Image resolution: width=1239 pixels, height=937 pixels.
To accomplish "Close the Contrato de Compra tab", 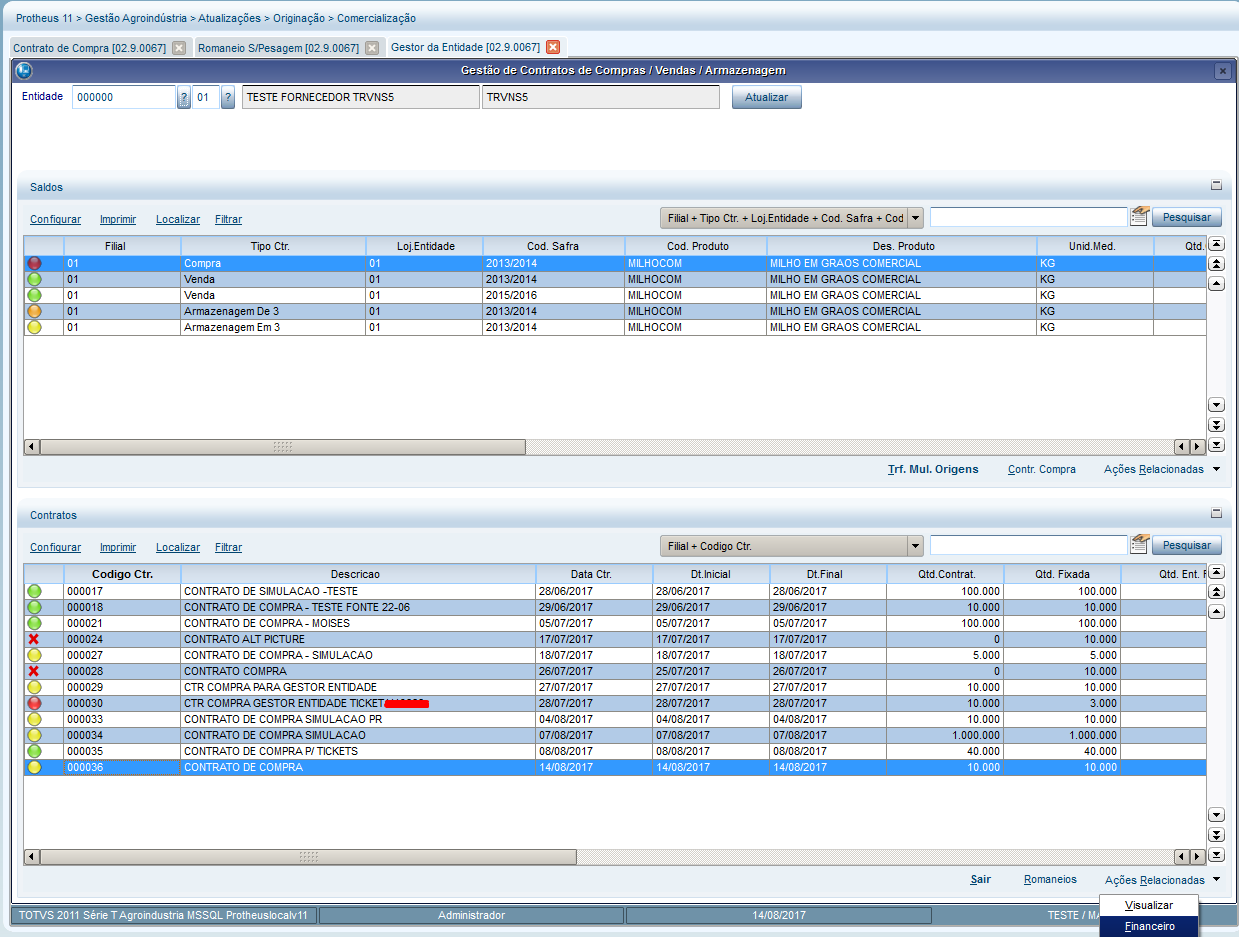I will point(178,47).
